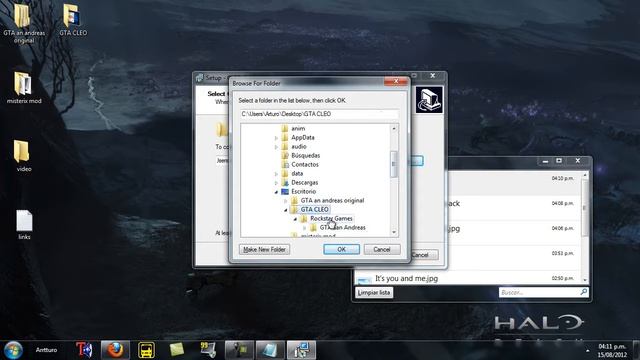Click the folder tree scrollbar thumb

[x=394, y=164]
